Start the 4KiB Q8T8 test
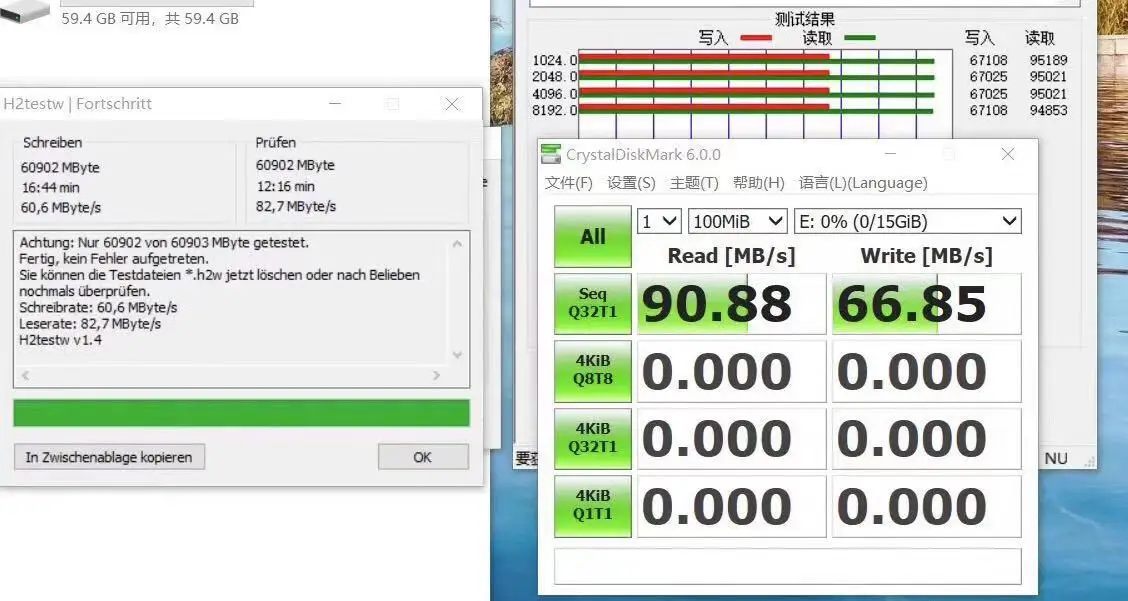 pyautogui.click(x=593, y=371)
